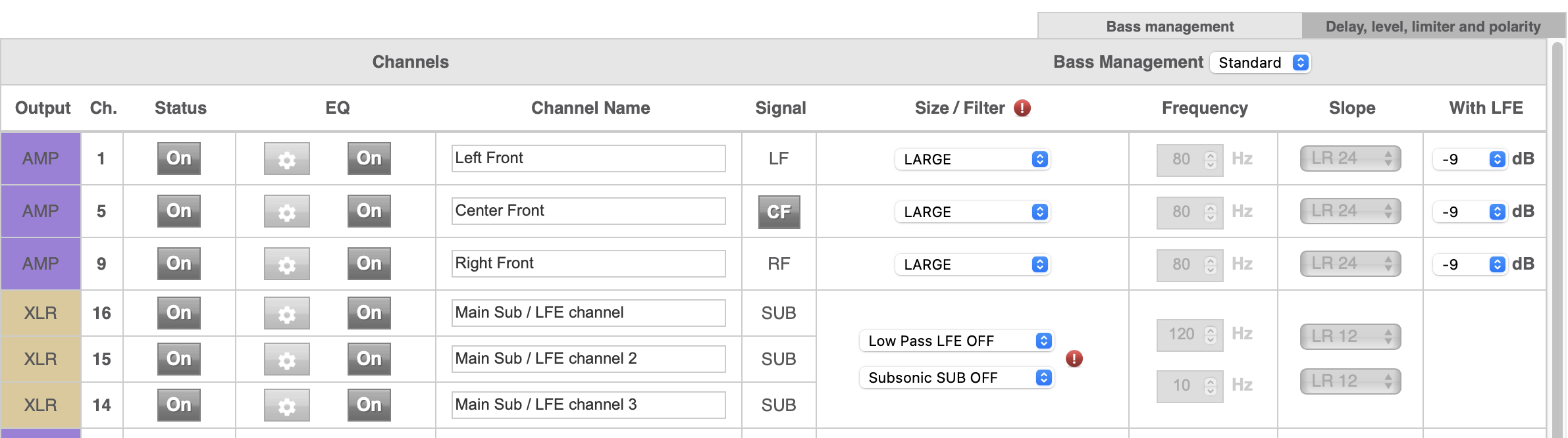Open EQ gear for channel 16 sub

(286, 314)
